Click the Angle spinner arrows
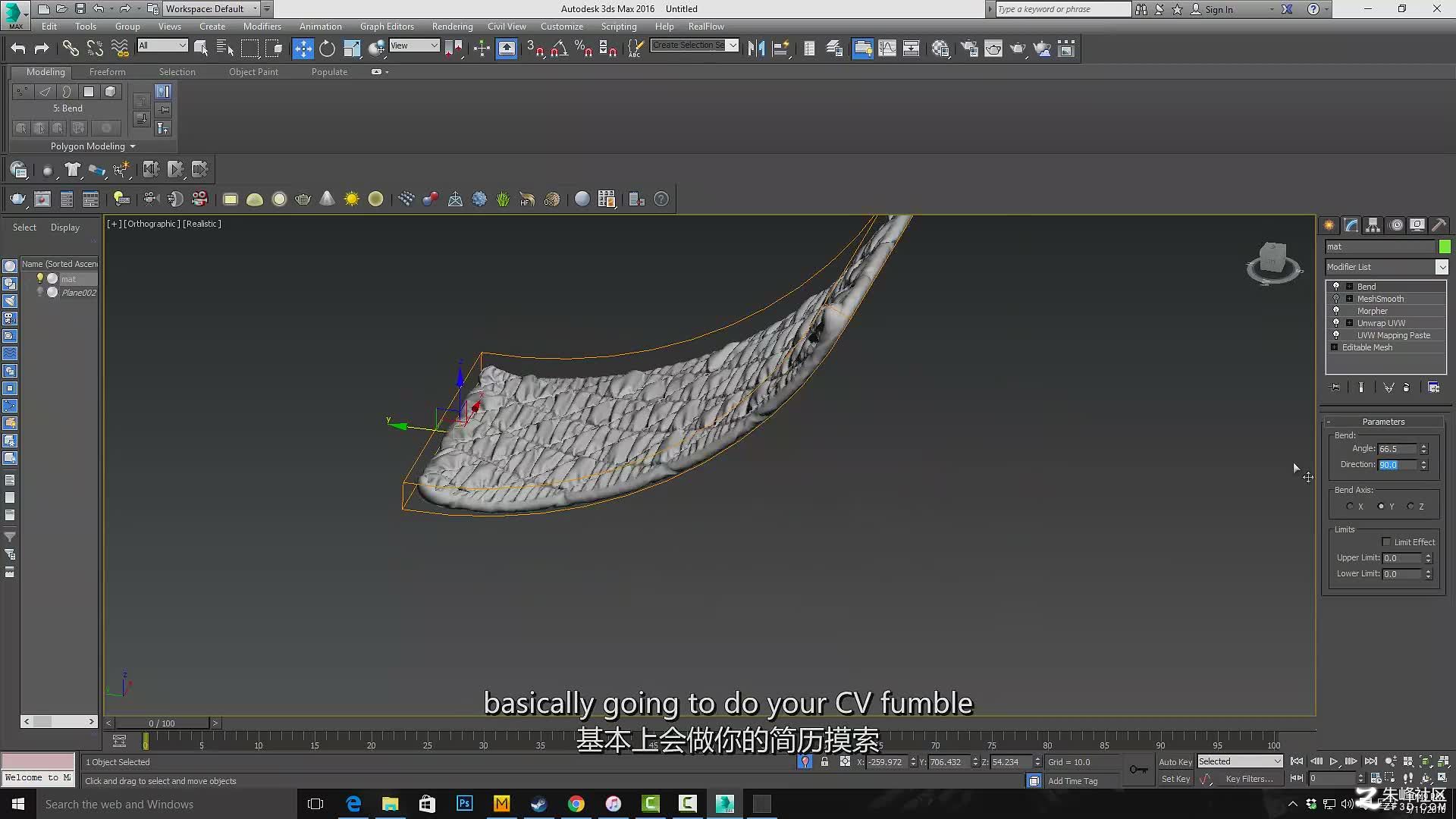Image resolution: width=1456 pixels, height=819 pixels. 1423,449
